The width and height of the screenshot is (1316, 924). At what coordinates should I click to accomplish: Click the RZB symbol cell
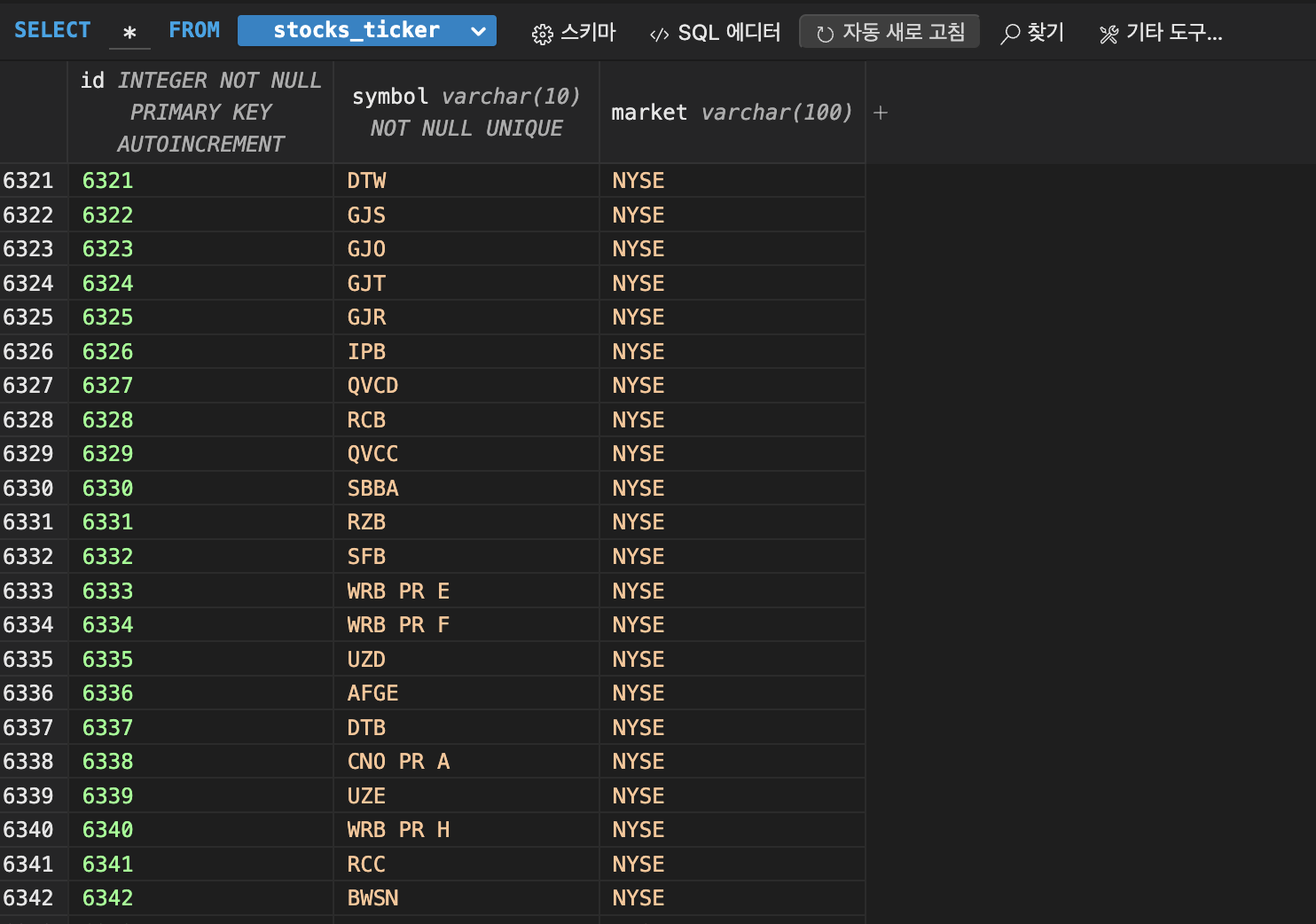466,522
